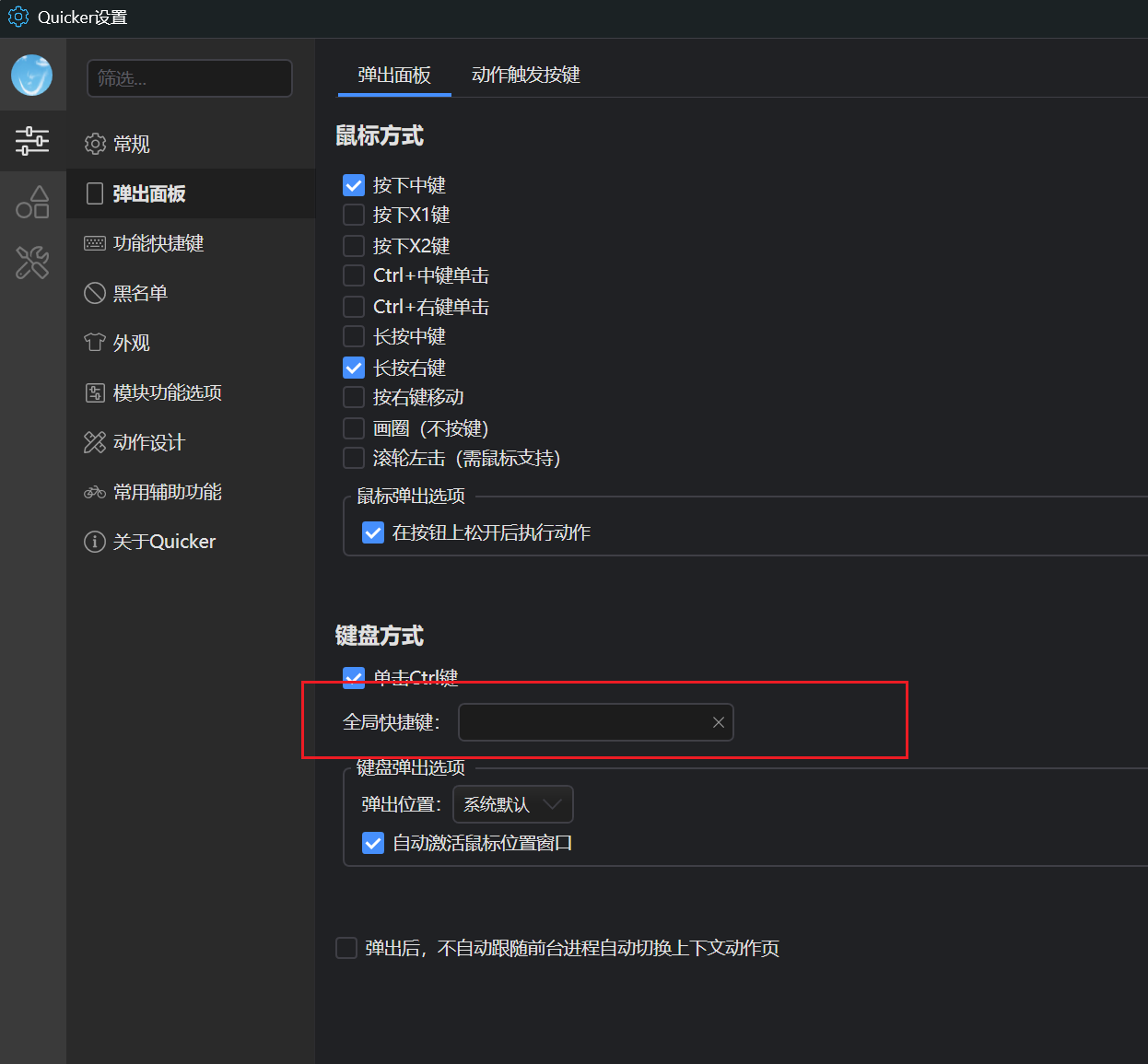Toggle 在按钮上松开后执行动作 checkbox
1148x1064 pixels.
[x=373, y=532]
